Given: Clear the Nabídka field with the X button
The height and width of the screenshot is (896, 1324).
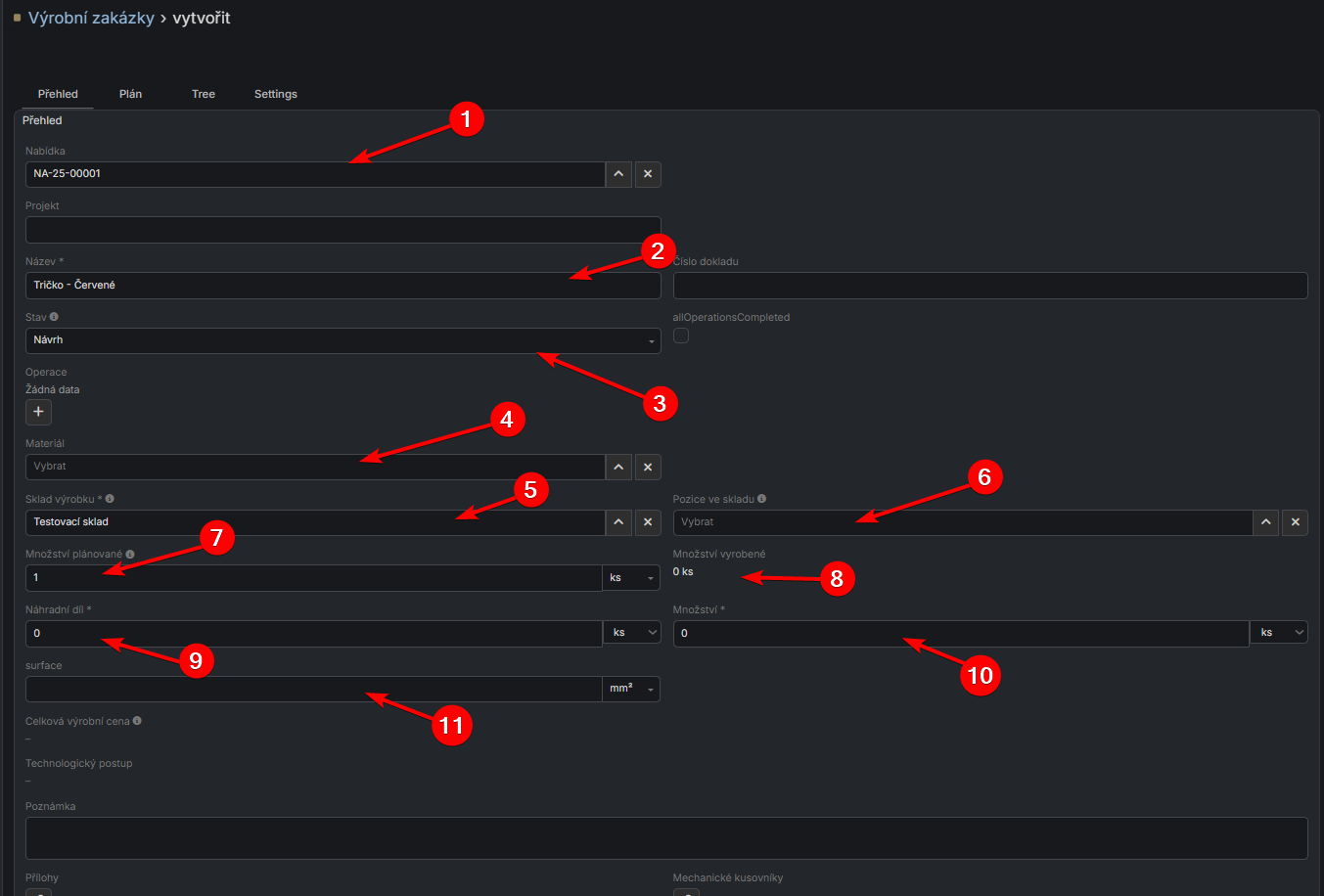Looking at the screenshot, I should click(x=648, y=174).
